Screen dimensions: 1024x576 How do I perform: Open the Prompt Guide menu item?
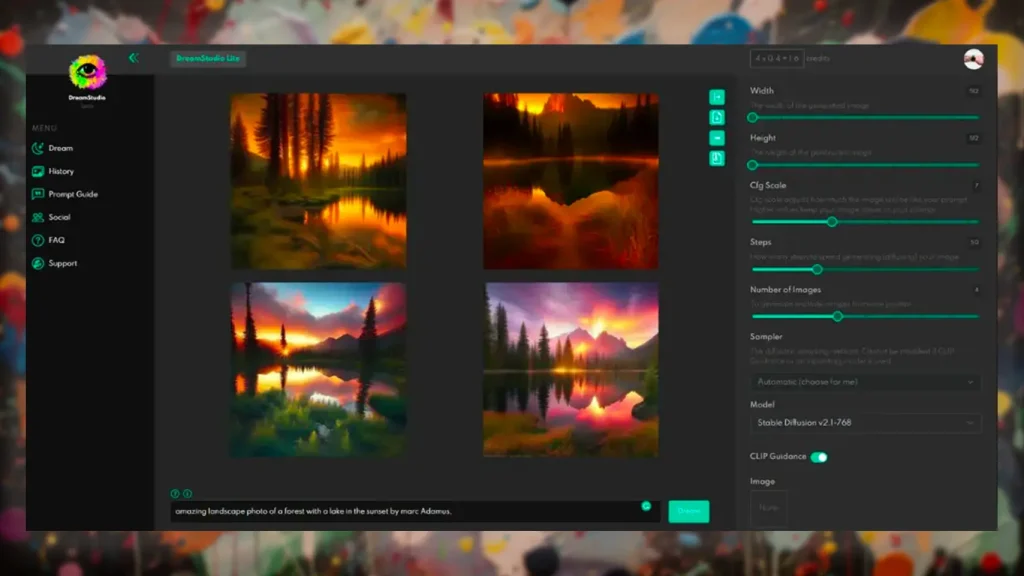pyautogui.click(x=72, y=194)
